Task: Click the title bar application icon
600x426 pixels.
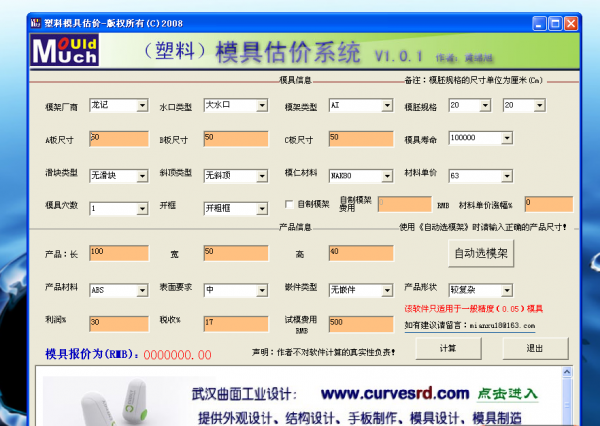Action: (36, 23)
